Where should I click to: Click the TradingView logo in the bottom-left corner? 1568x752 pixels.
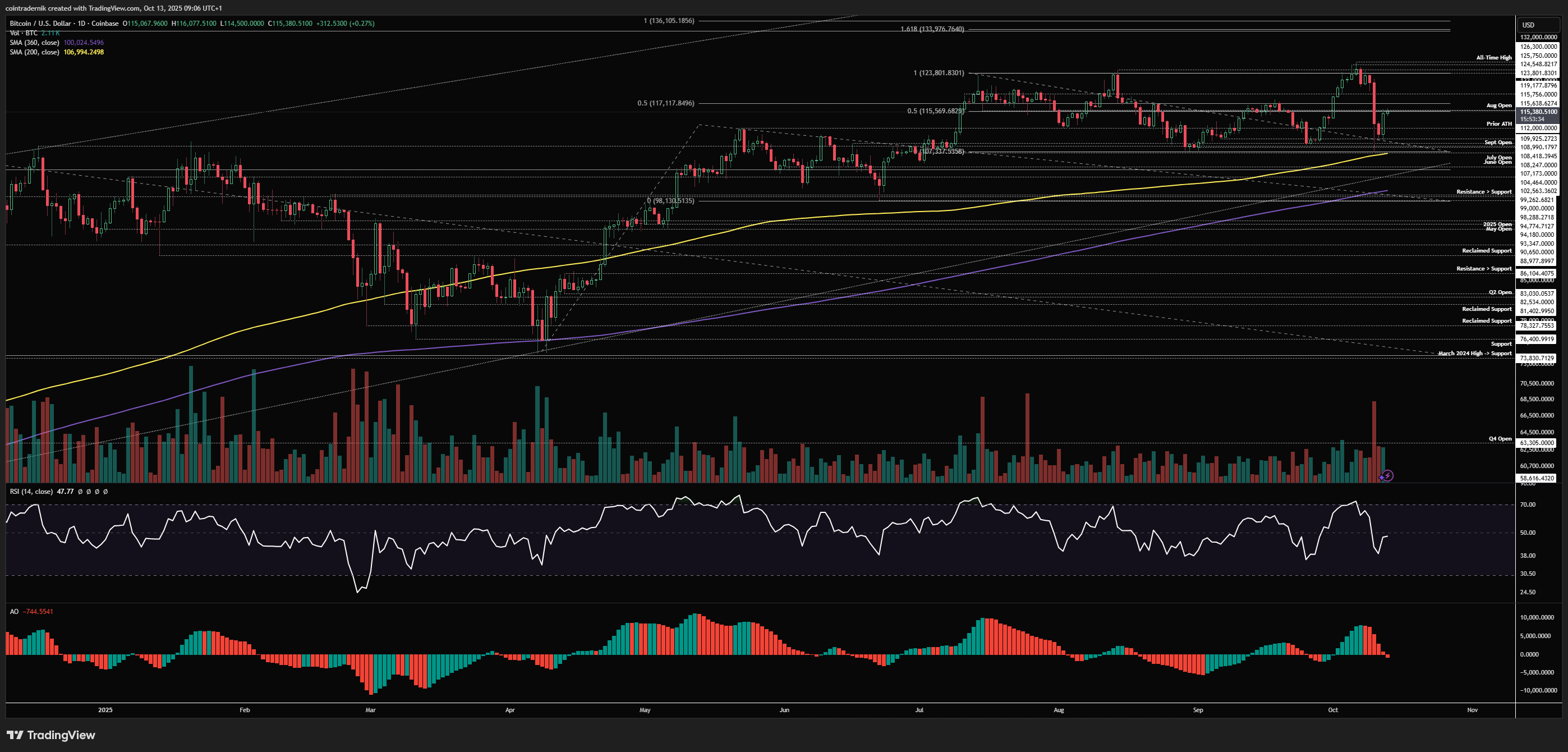pos(50,735)
